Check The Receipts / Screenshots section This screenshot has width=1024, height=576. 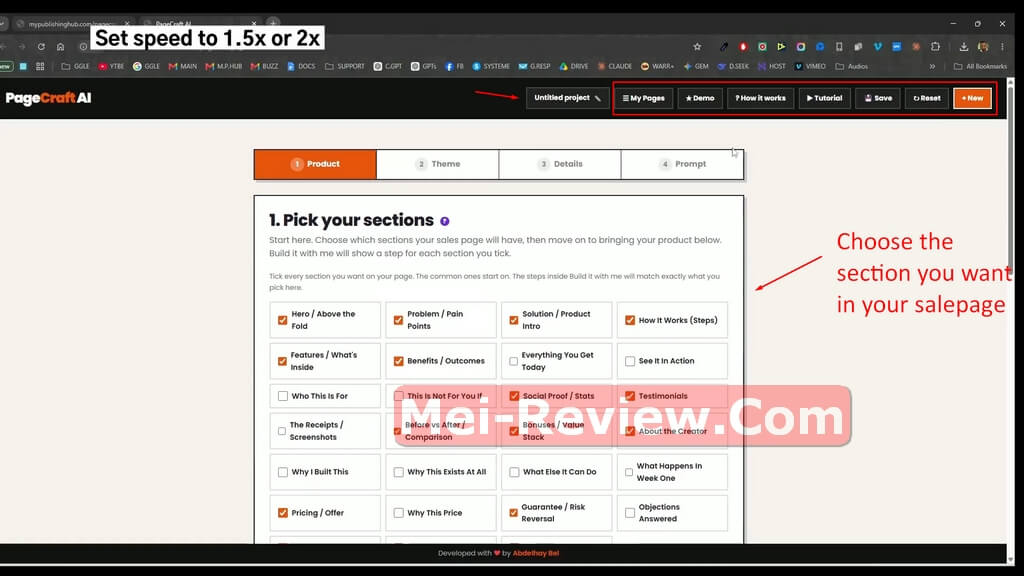[x=282, y=431]
